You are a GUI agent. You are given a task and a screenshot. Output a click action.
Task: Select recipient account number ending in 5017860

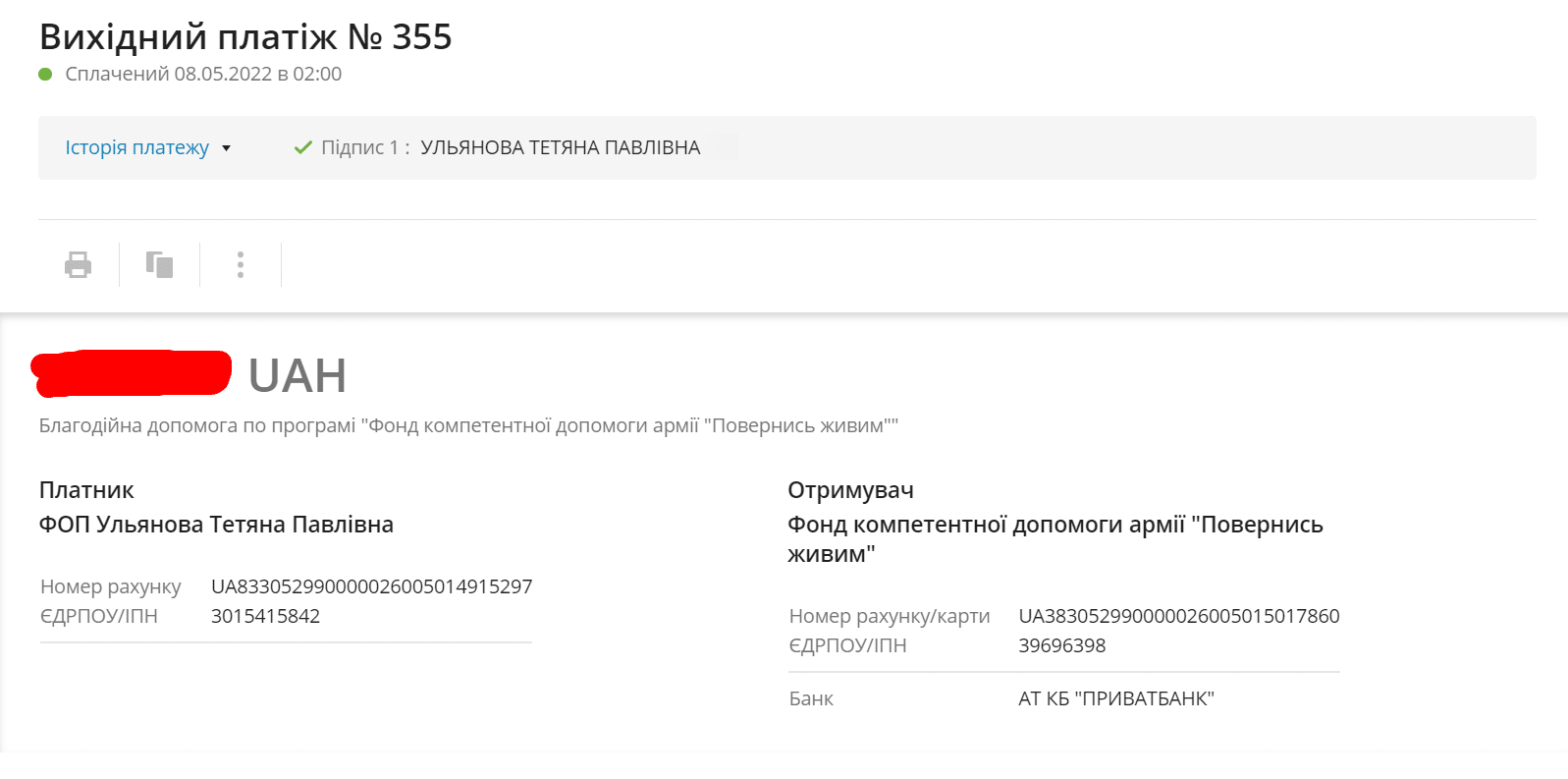pos(1178,616)
